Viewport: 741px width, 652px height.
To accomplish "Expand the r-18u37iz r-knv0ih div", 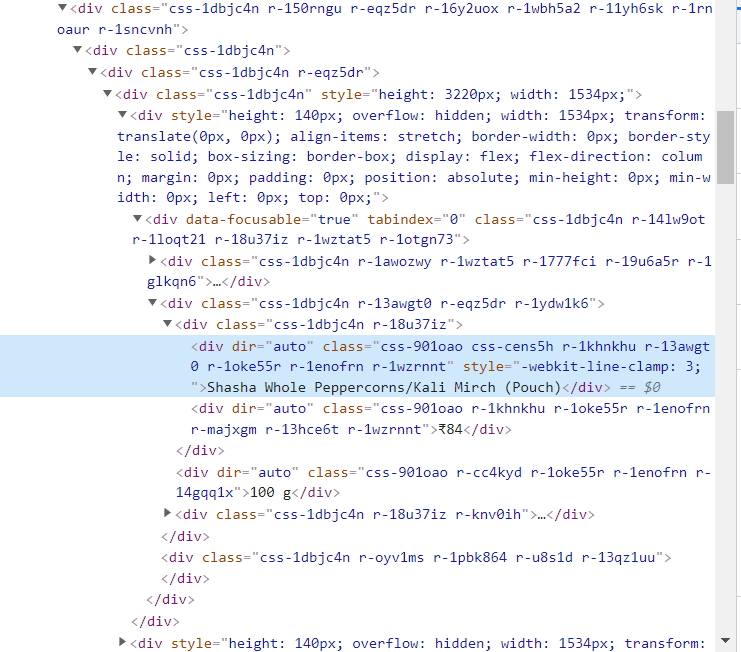I will point(167,513).
